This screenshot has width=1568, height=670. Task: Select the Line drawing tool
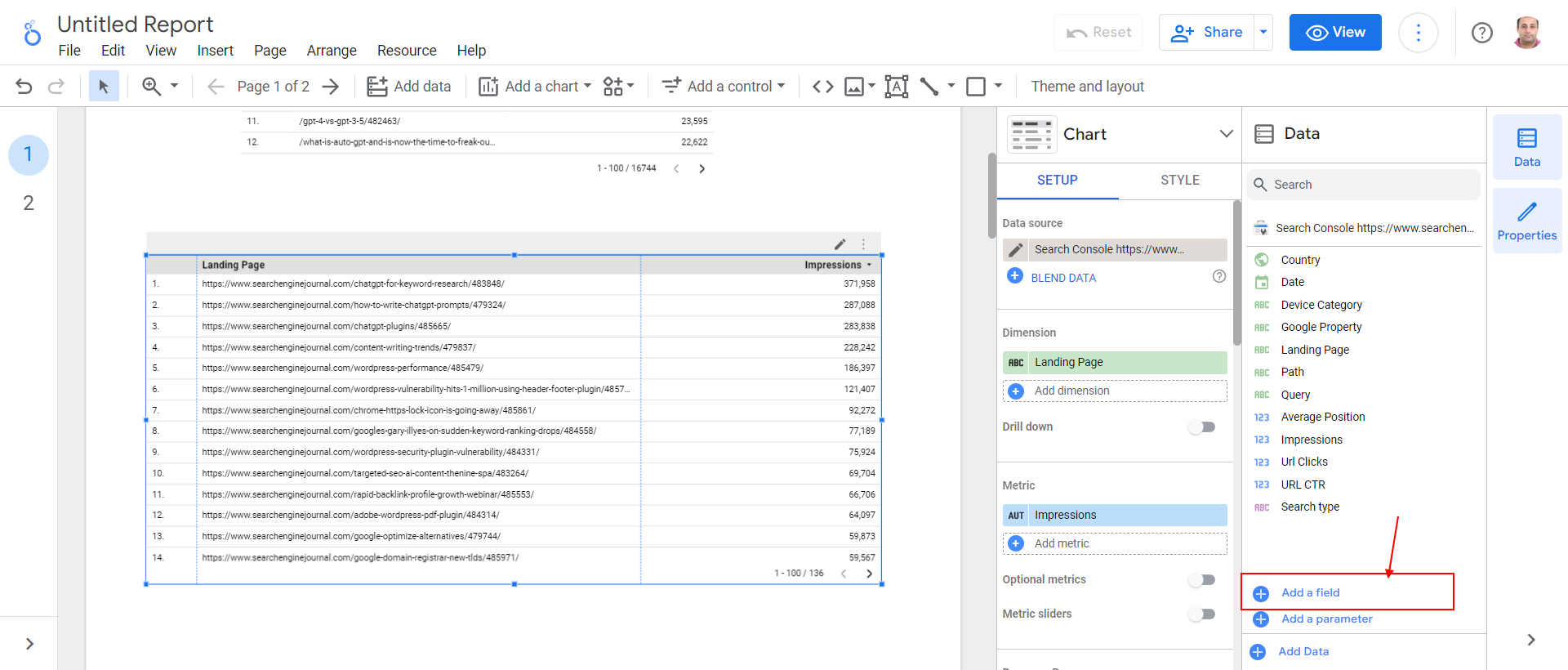pos(929,86)
